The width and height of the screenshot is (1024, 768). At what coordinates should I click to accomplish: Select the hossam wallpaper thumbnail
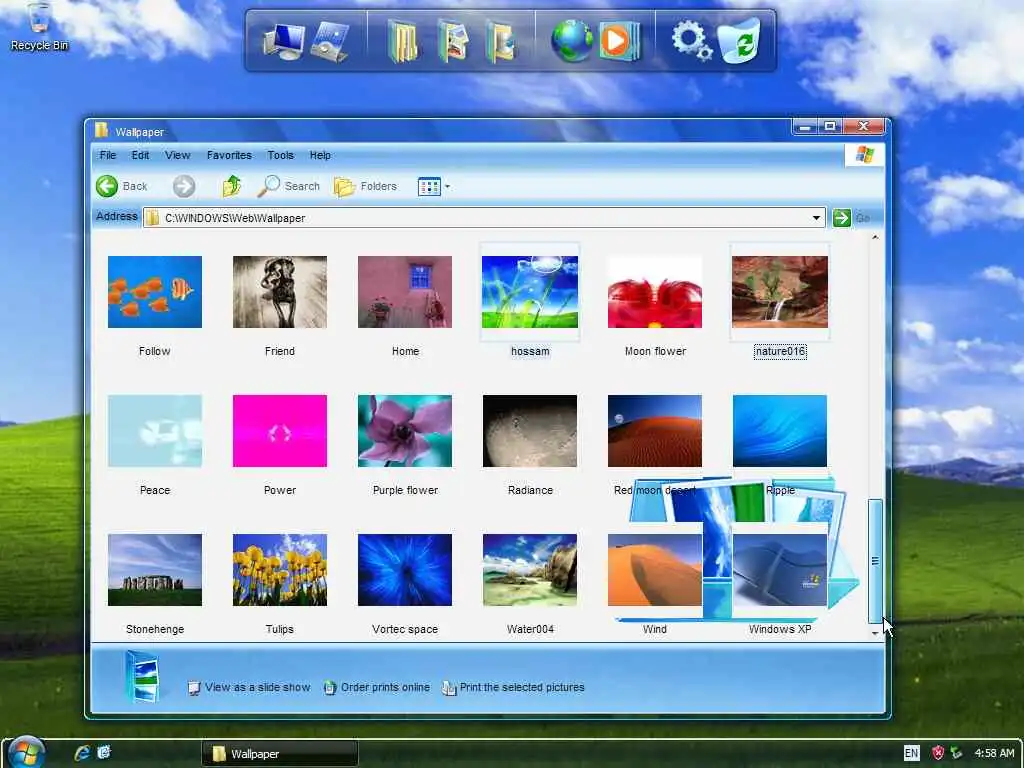(x=530, y=292)
